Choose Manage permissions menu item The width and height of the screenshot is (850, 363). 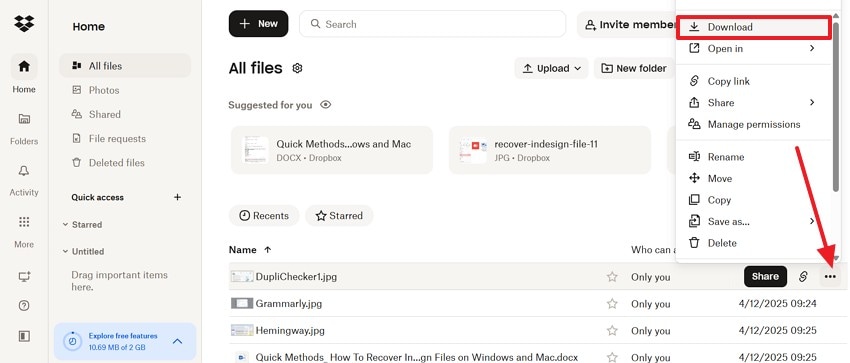click(754, 124)
